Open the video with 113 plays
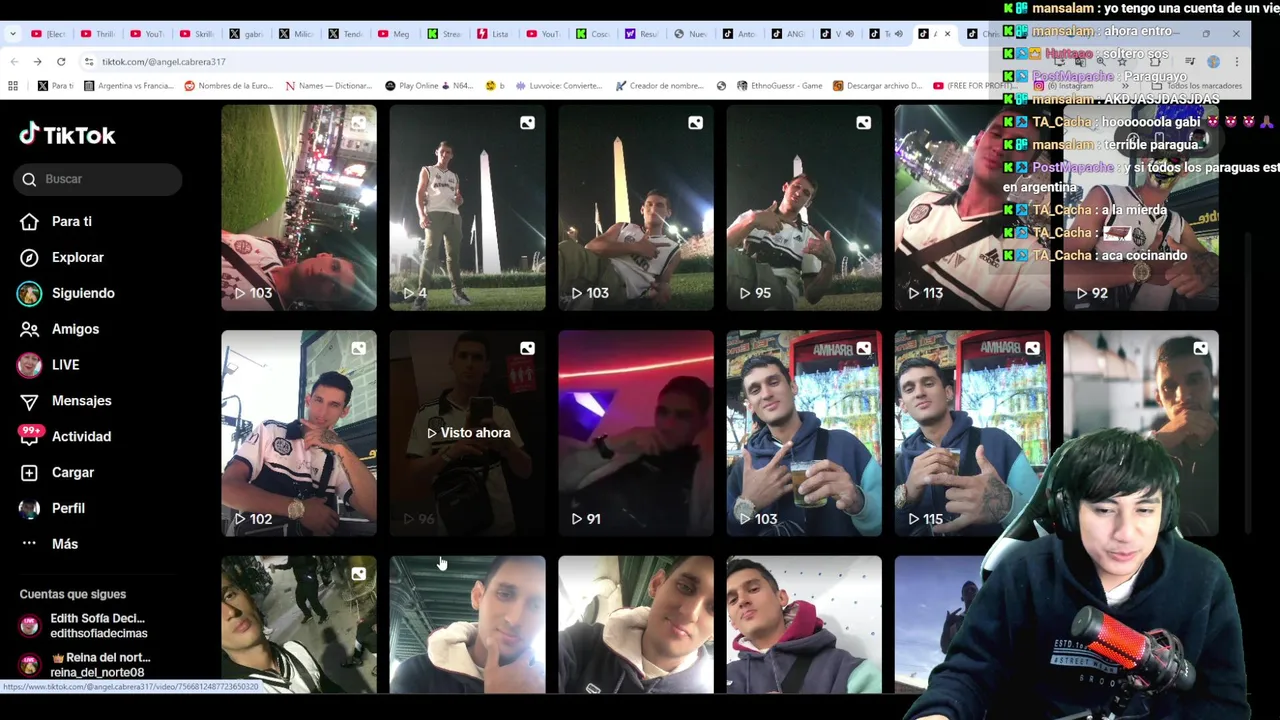This screenshot has width=1280, height=720. pos(972,207)
